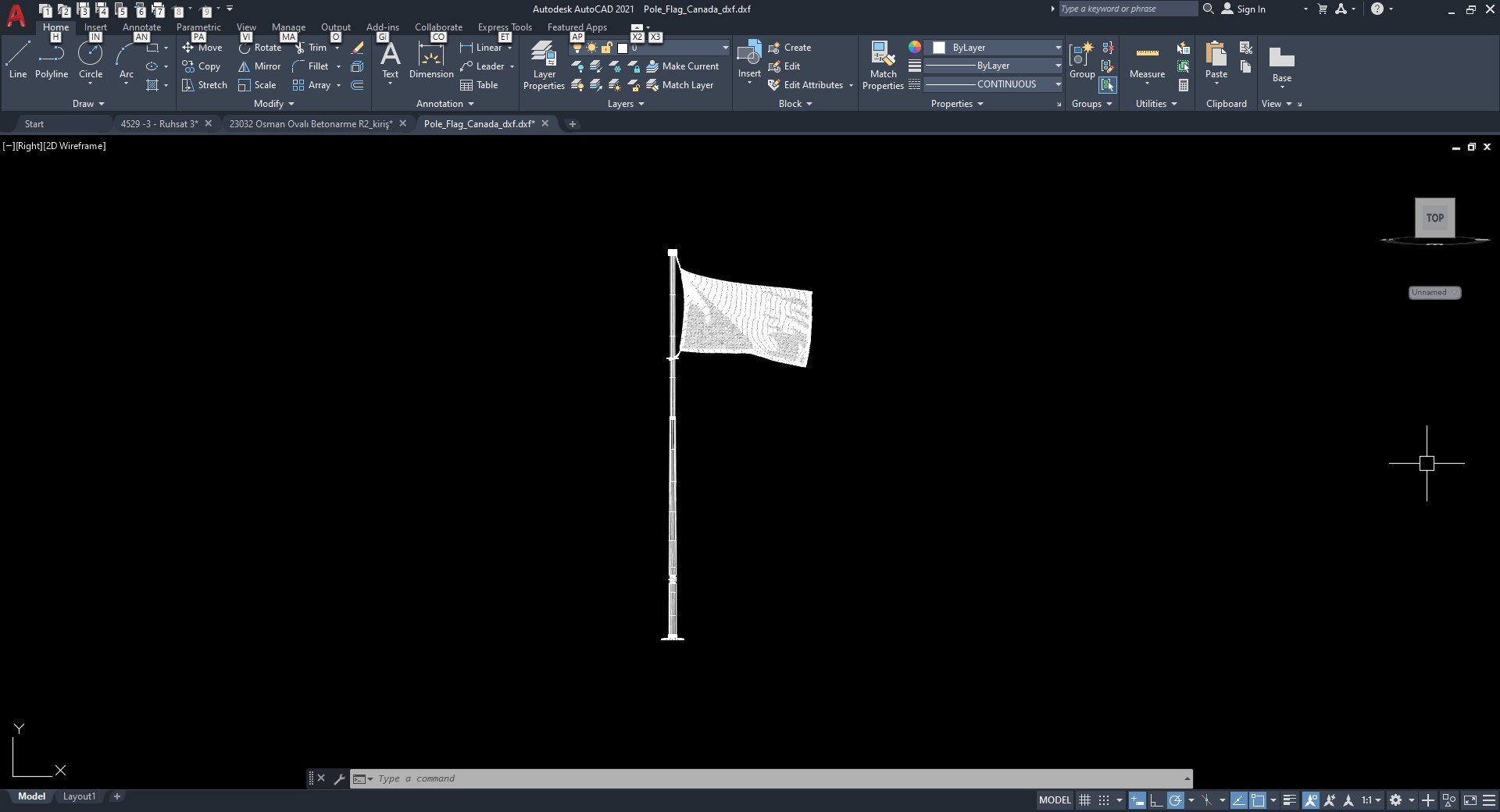Image resolution: width=1500 pixels, height=812 pixels.
Task: Expand the Modify panel
Action: click(x=274, y=104)
